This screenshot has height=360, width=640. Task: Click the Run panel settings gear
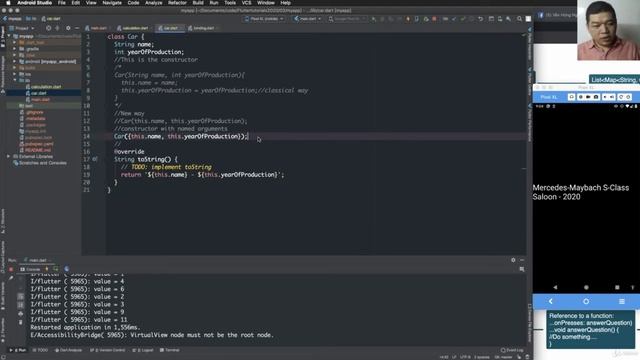513,260
